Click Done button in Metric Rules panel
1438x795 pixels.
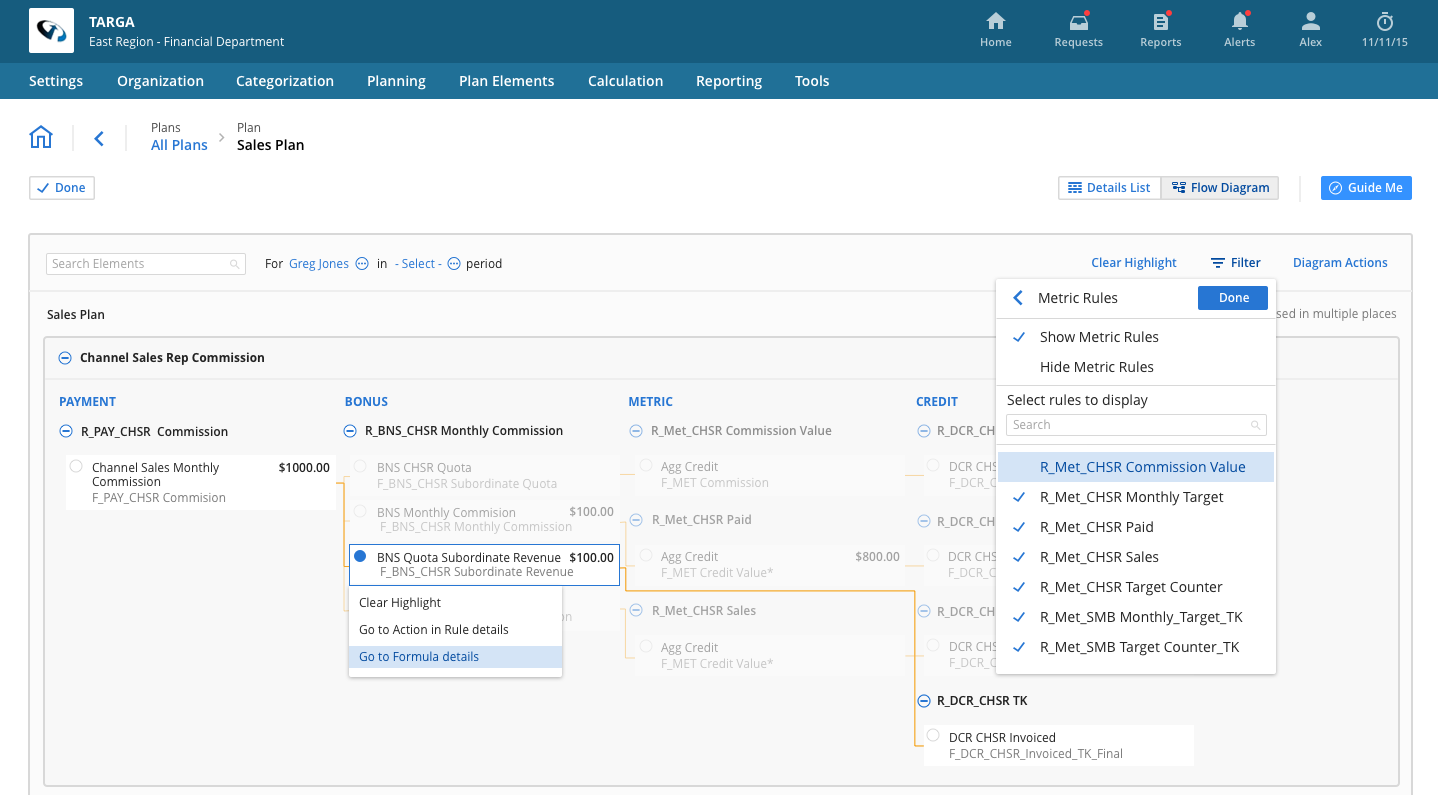pos(1233,298)
